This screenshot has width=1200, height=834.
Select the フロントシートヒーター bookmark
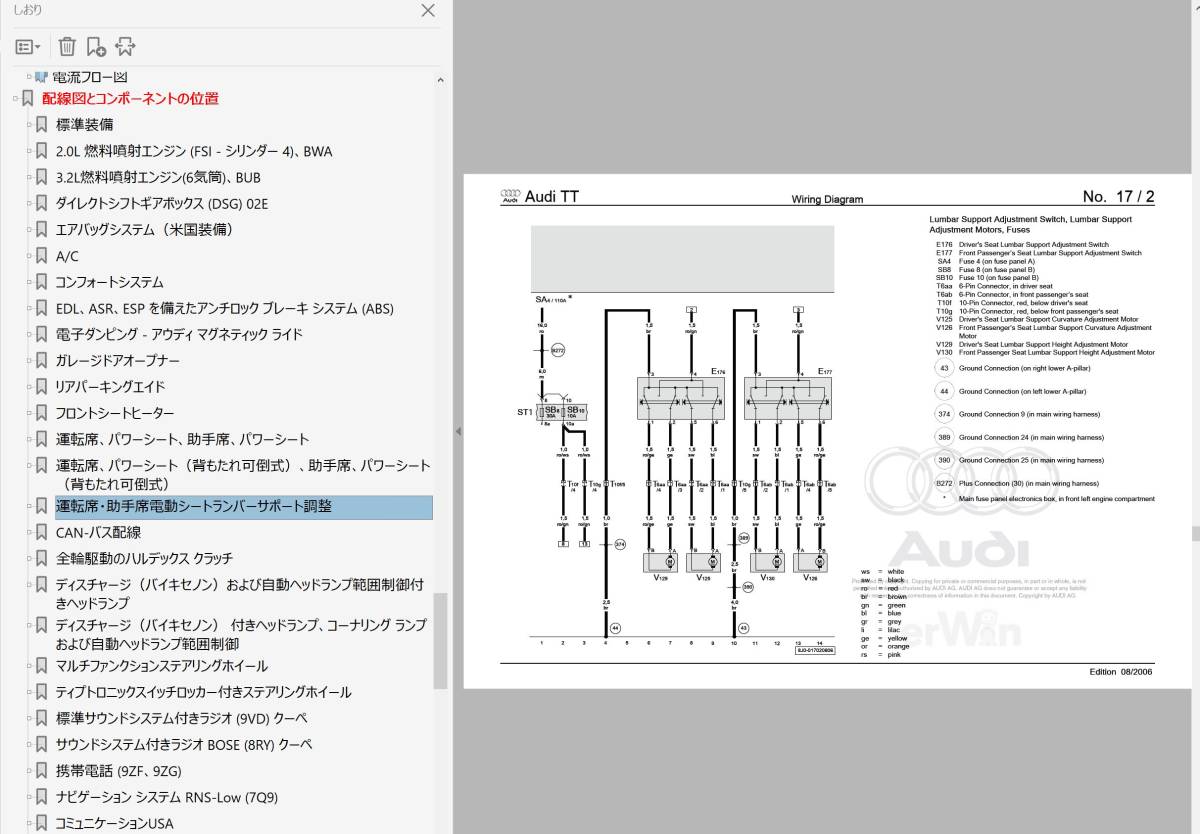(x=115, y=413)
